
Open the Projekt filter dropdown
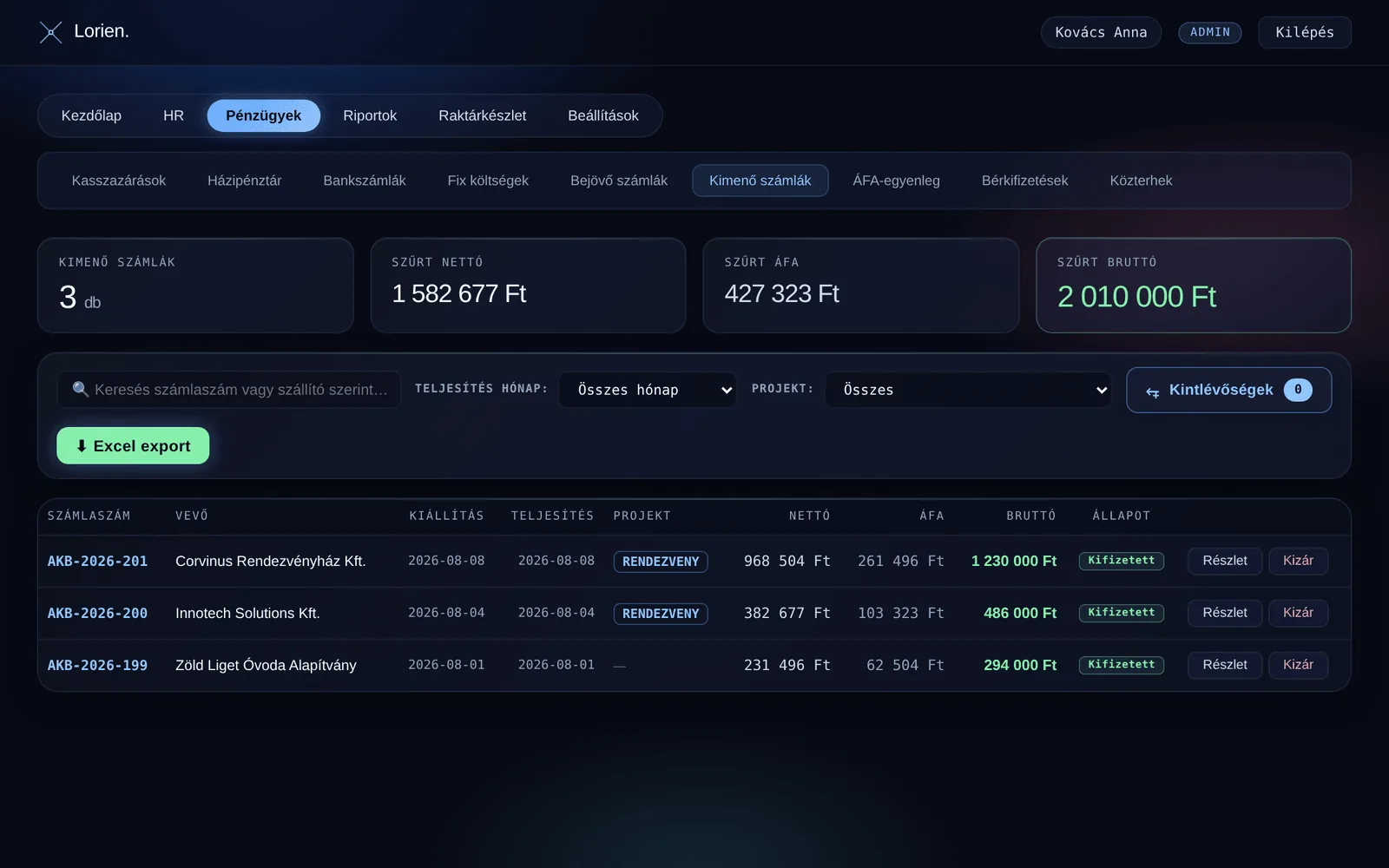(968, 390)
